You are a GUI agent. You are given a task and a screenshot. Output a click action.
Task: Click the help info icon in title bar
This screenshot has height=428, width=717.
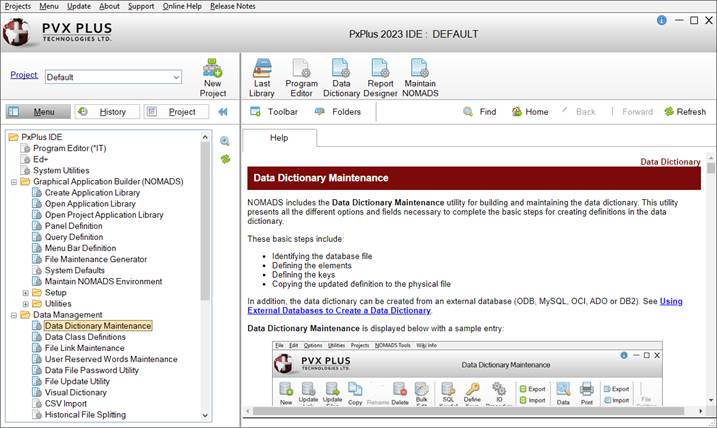662,20
